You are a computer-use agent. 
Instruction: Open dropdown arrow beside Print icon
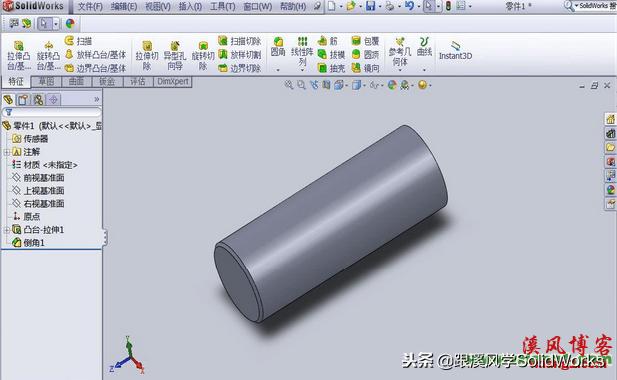(x=399, y=6)
